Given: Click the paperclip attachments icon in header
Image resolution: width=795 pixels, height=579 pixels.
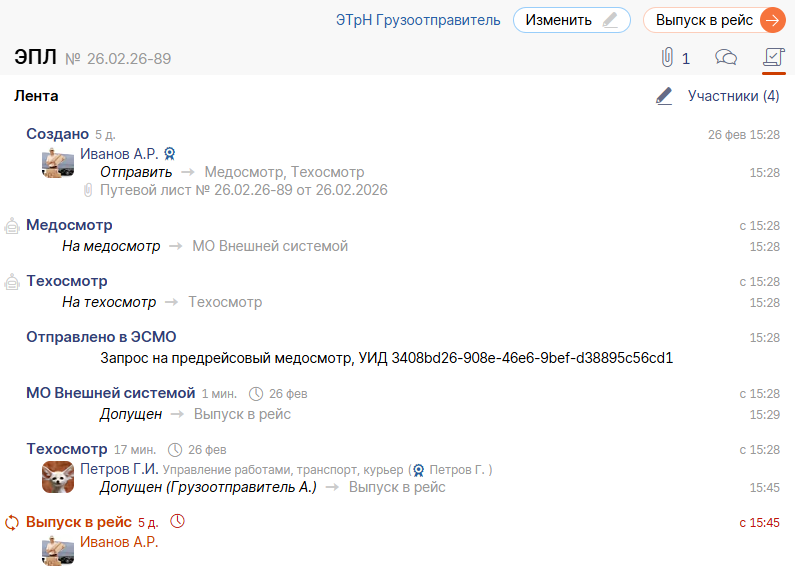Looking at the screenshot, I should coord(668,58).
